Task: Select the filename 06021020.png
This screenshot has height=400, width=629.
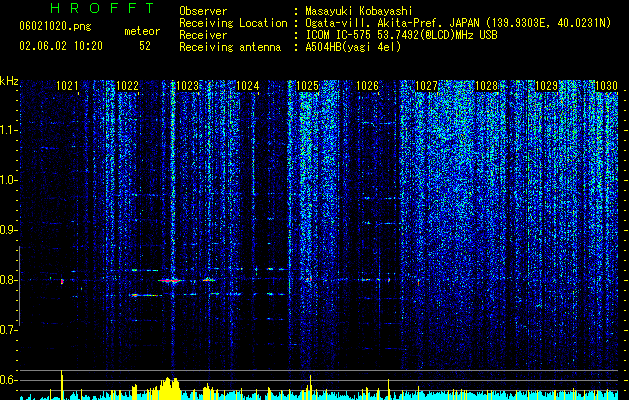Action: 55,26
